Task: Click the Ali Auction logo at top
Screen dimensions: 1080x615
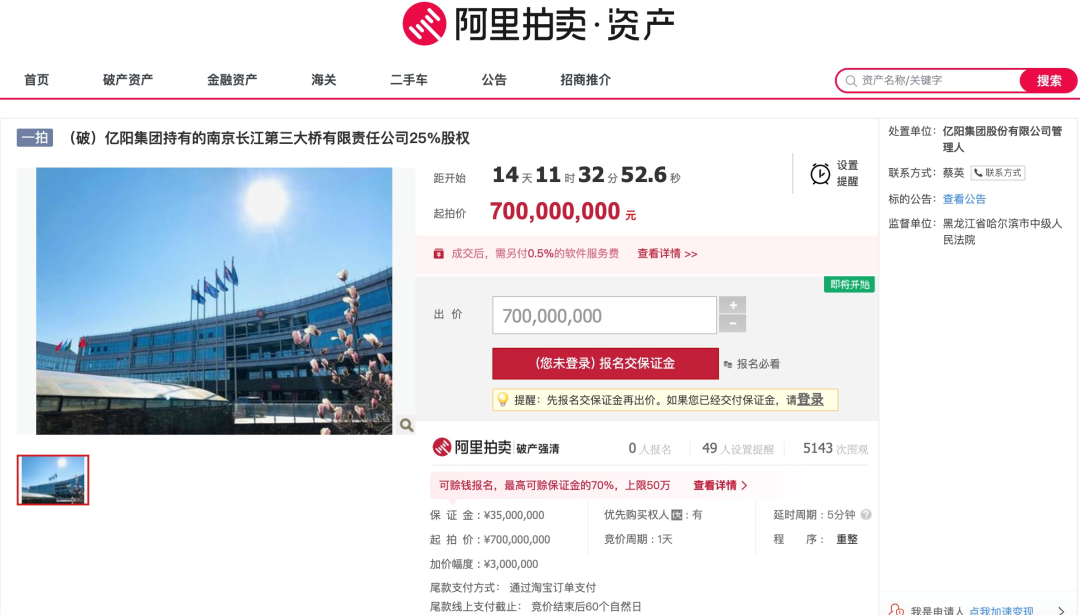Action: (x=539, y=24)
